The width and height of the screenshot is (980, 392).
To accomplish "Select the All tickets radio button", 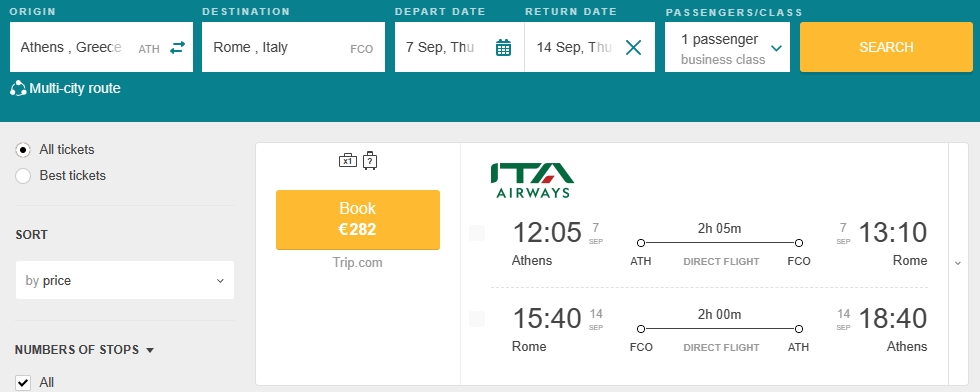I will point(23,150).
